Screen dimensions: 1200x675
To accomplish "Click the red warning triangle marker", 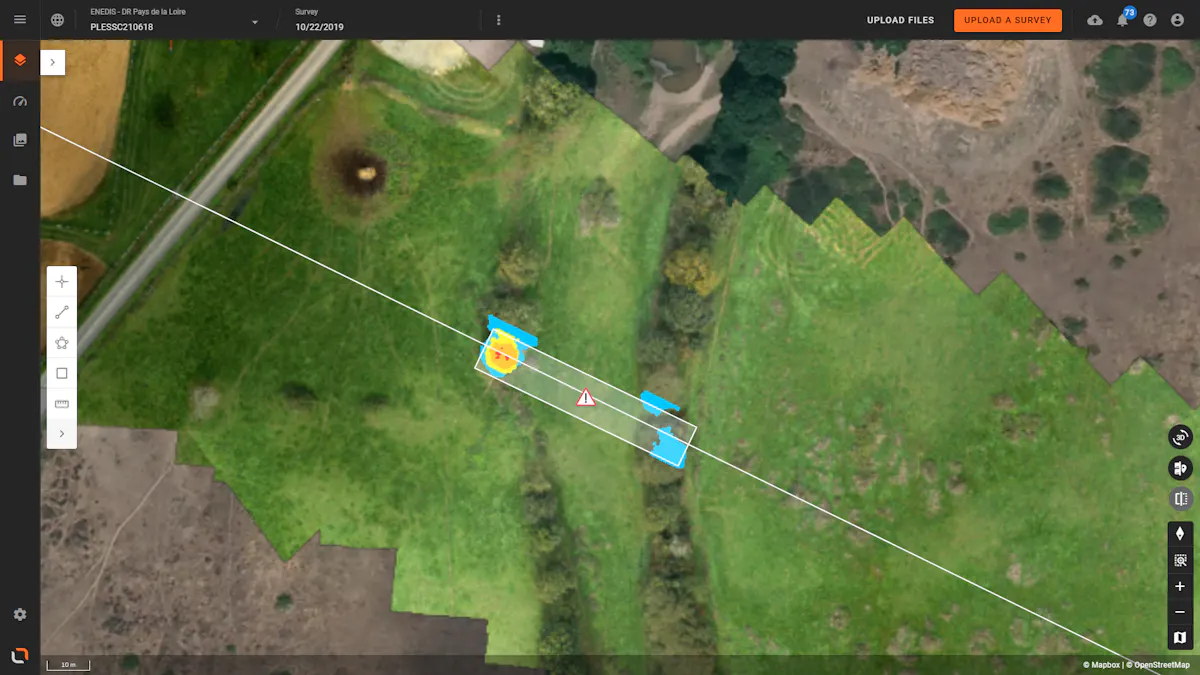I will pos(586,398).
